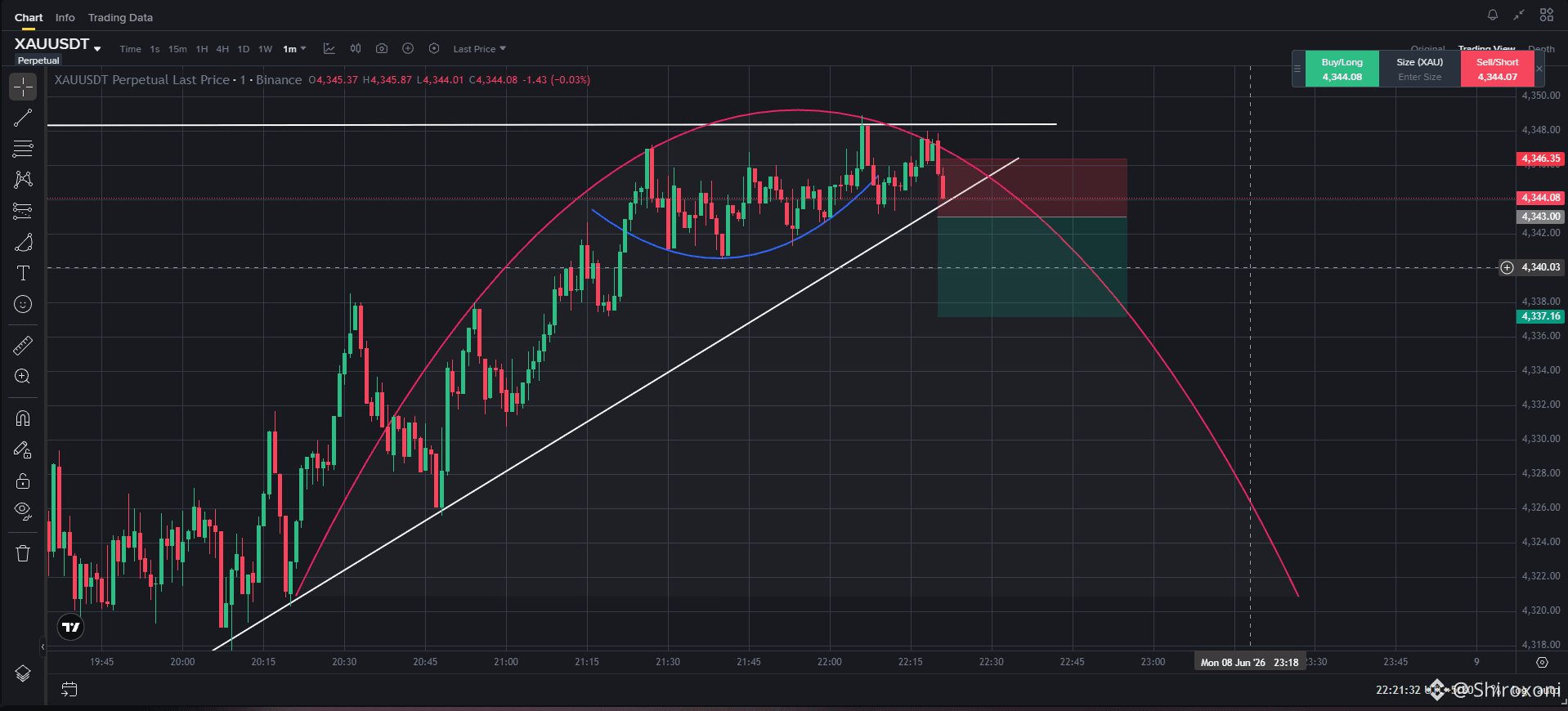Toggle lock all drawing tools
The height and width of the screenshot is (711, 1568).
click(x=23, y=481)
